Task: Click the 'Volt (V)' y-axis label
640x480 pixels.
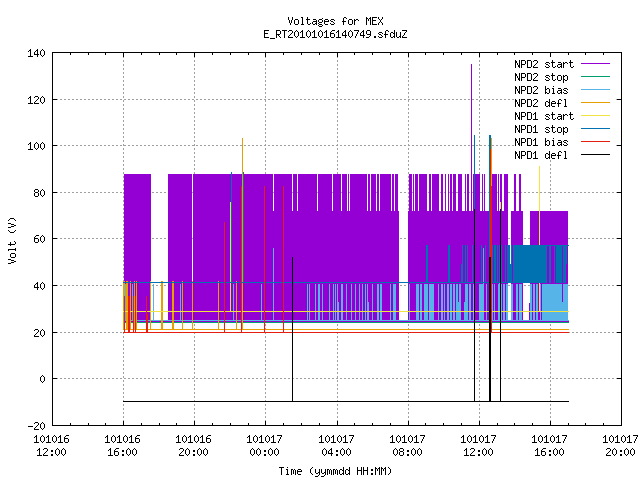Action: pyautogui.click(x=12, y=240)
